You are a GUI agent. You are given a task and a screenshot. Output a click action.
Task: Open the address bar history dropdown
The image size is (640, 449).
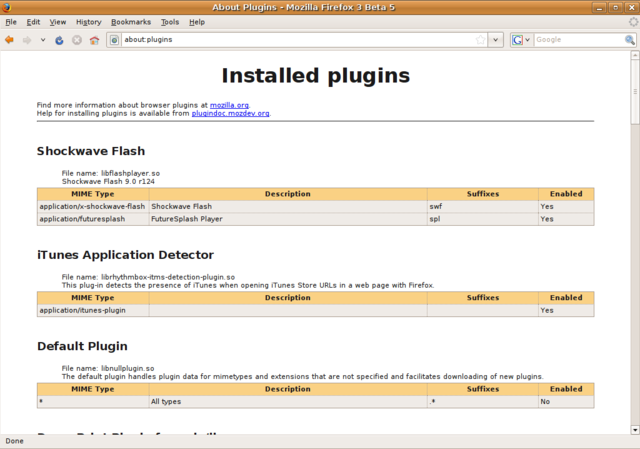(496, 40)
